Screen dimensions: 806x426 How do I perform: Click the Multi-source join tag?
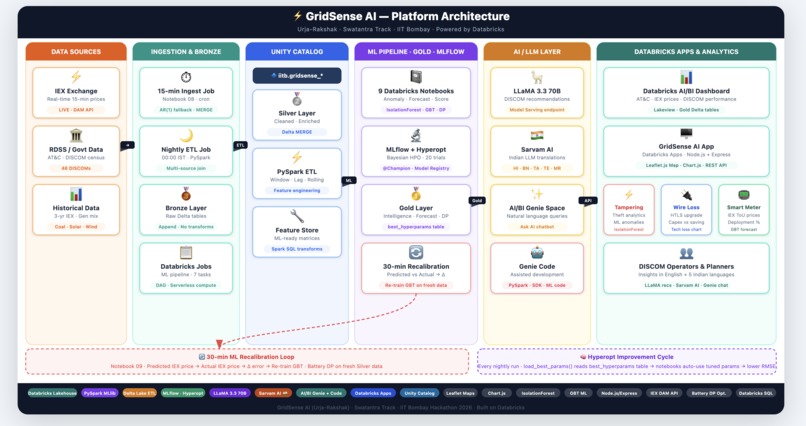coord(186,169)
